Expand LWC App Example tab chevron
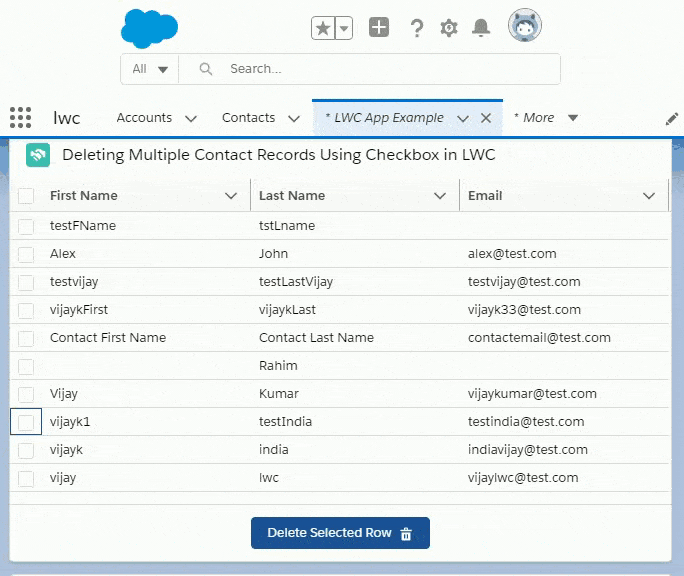684x576 pixels. pos(463,118)
